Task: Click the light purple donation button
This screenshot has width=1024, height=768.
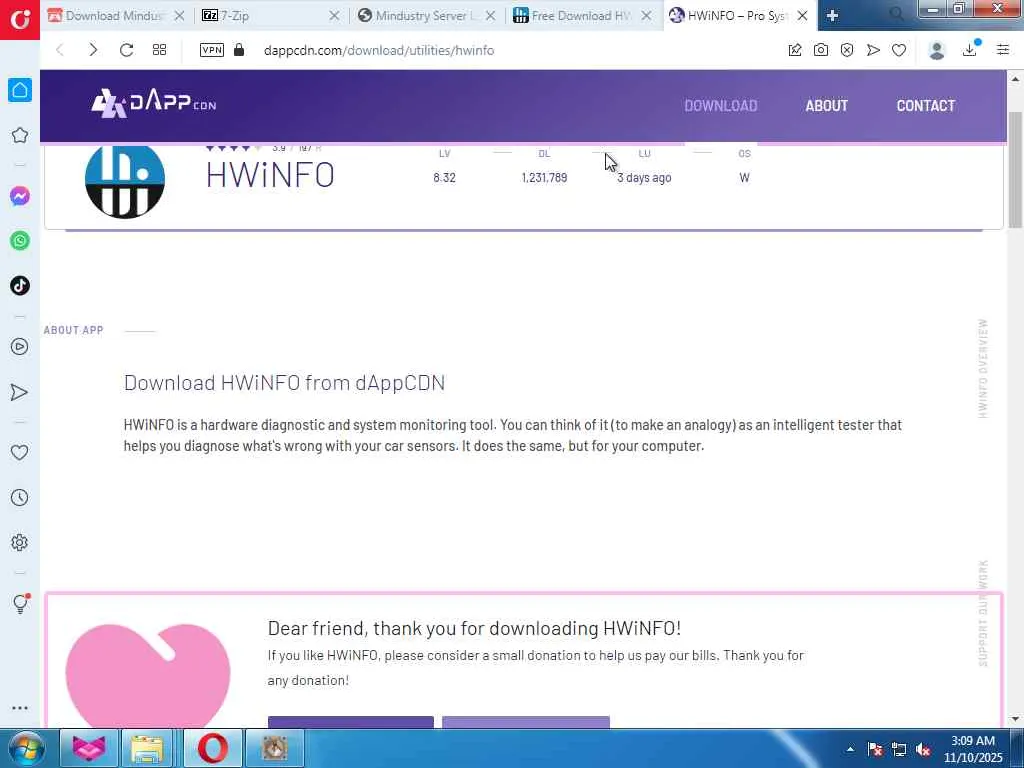Action: (526, 722)
